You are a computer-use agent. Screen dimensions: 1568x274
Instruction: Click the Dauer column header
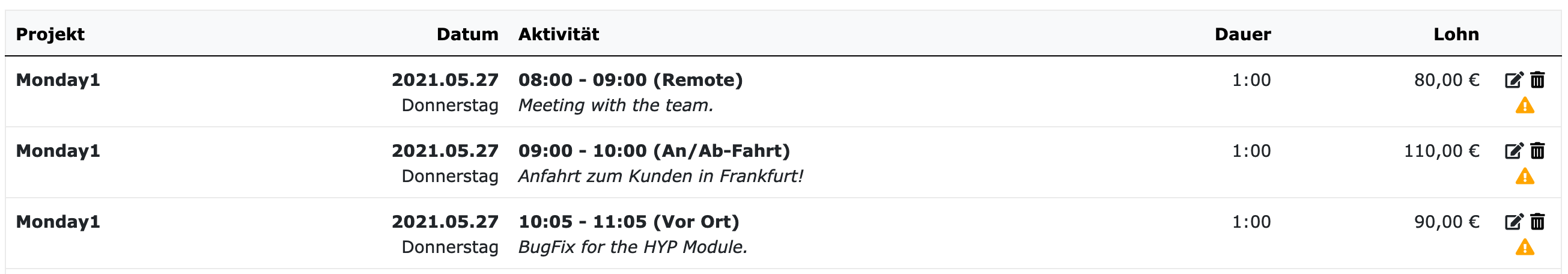click(1242, 34)
